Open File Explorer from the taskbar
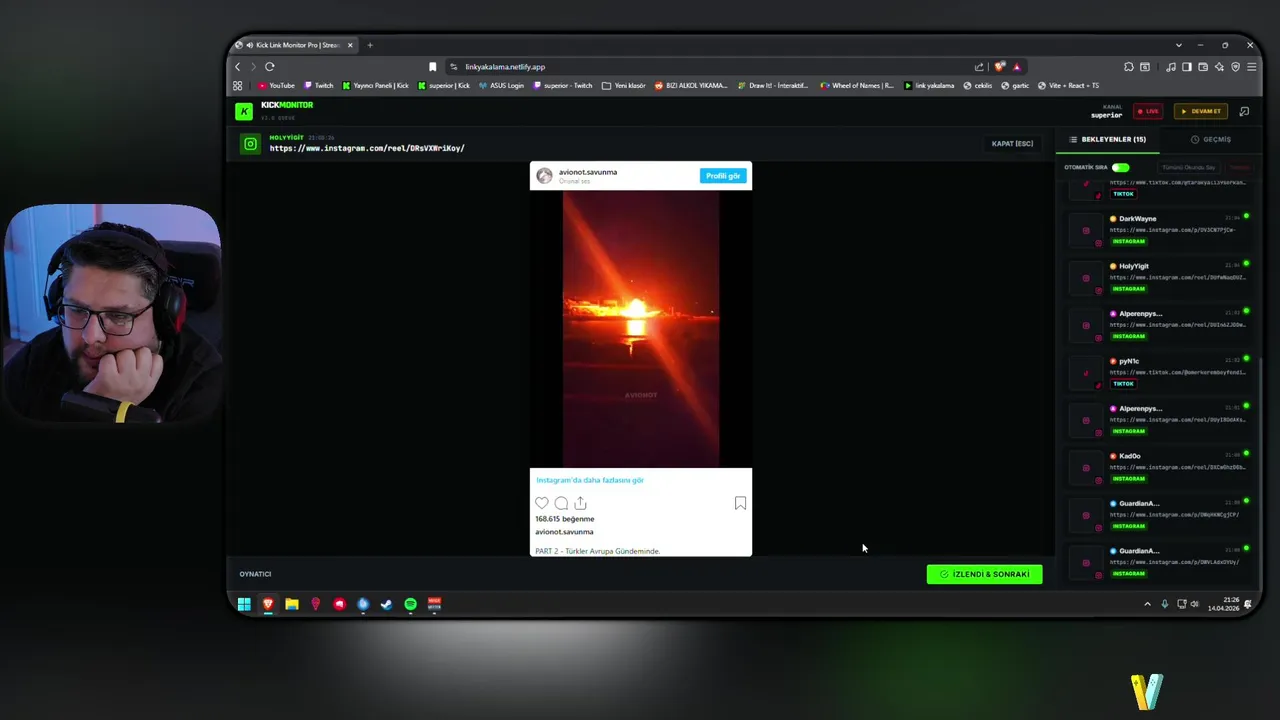This screenshot has height=720, width=1280. pos(292,604)
